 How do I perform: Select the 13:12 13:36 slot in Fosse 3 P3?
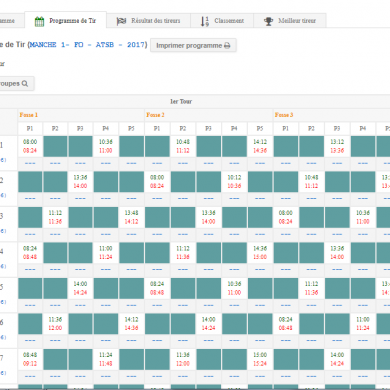pos(337,146)
